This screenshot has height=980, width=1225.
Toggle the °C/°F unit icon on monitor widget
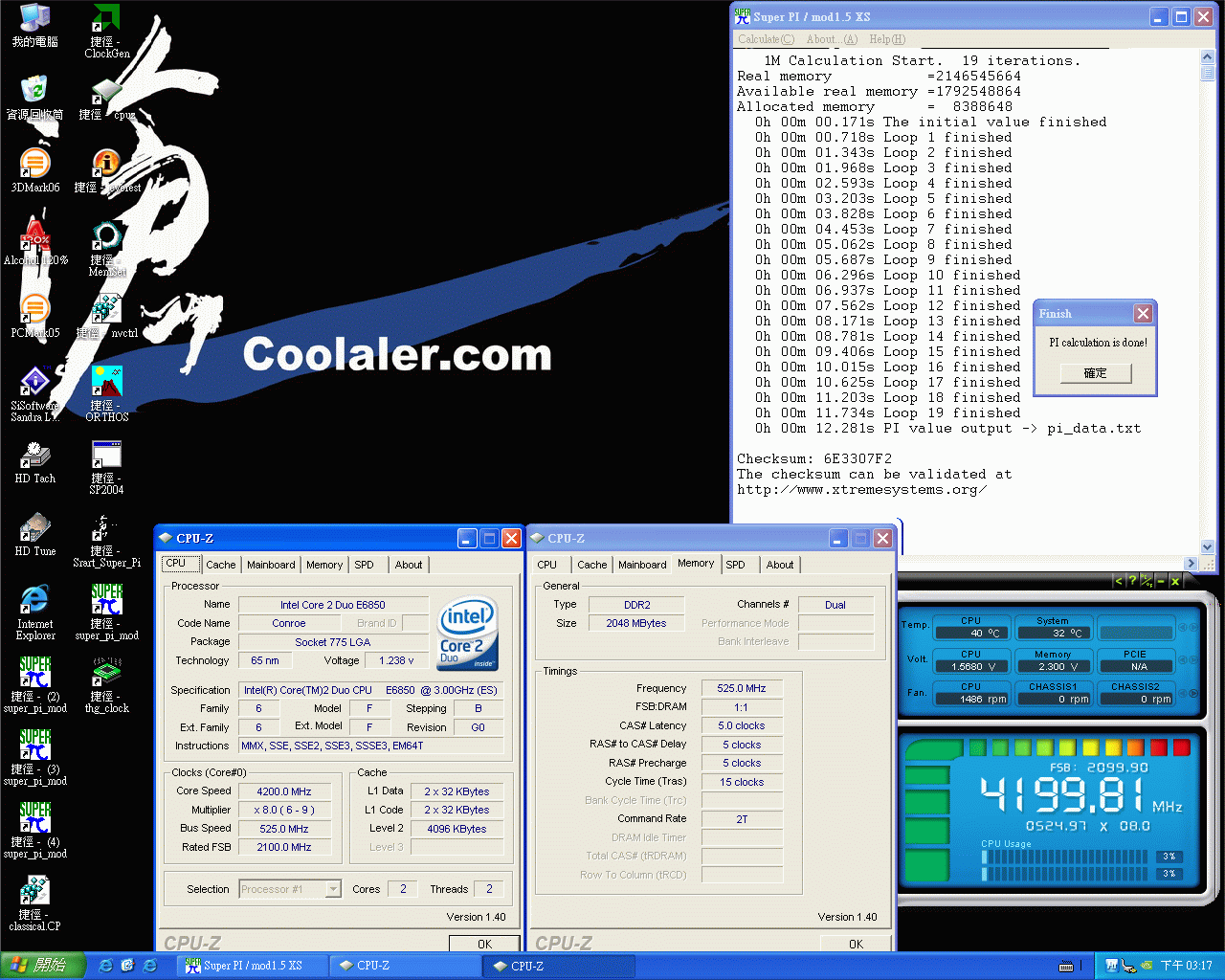(1147, 581)
